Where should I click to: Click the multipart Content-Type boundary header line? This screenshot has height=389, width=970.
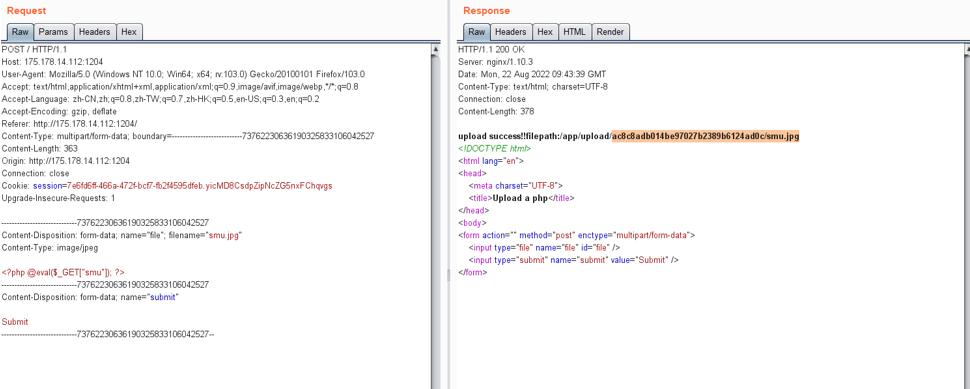point(188,136)
